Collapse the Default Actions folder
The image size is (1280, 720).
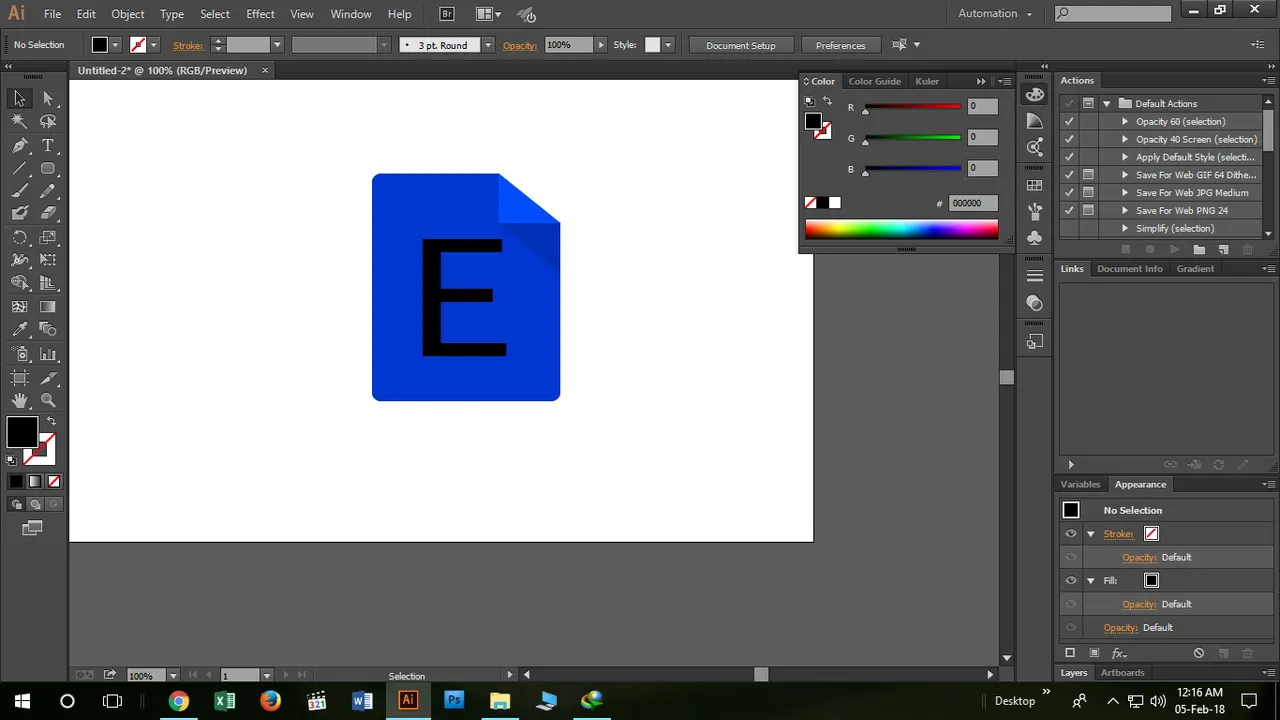1107,104
